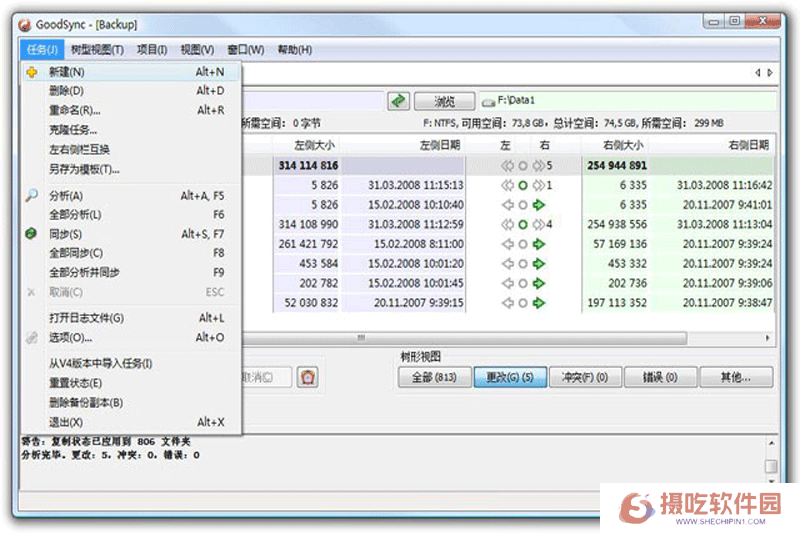Open the 视图(V) menu
This screenshot has width=800, height=533.
(197, 49)
